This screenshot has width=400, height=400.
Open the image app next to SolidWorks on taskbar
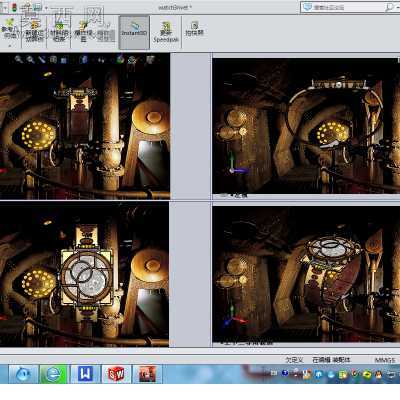pyautogui.click(x=147, y=374)
